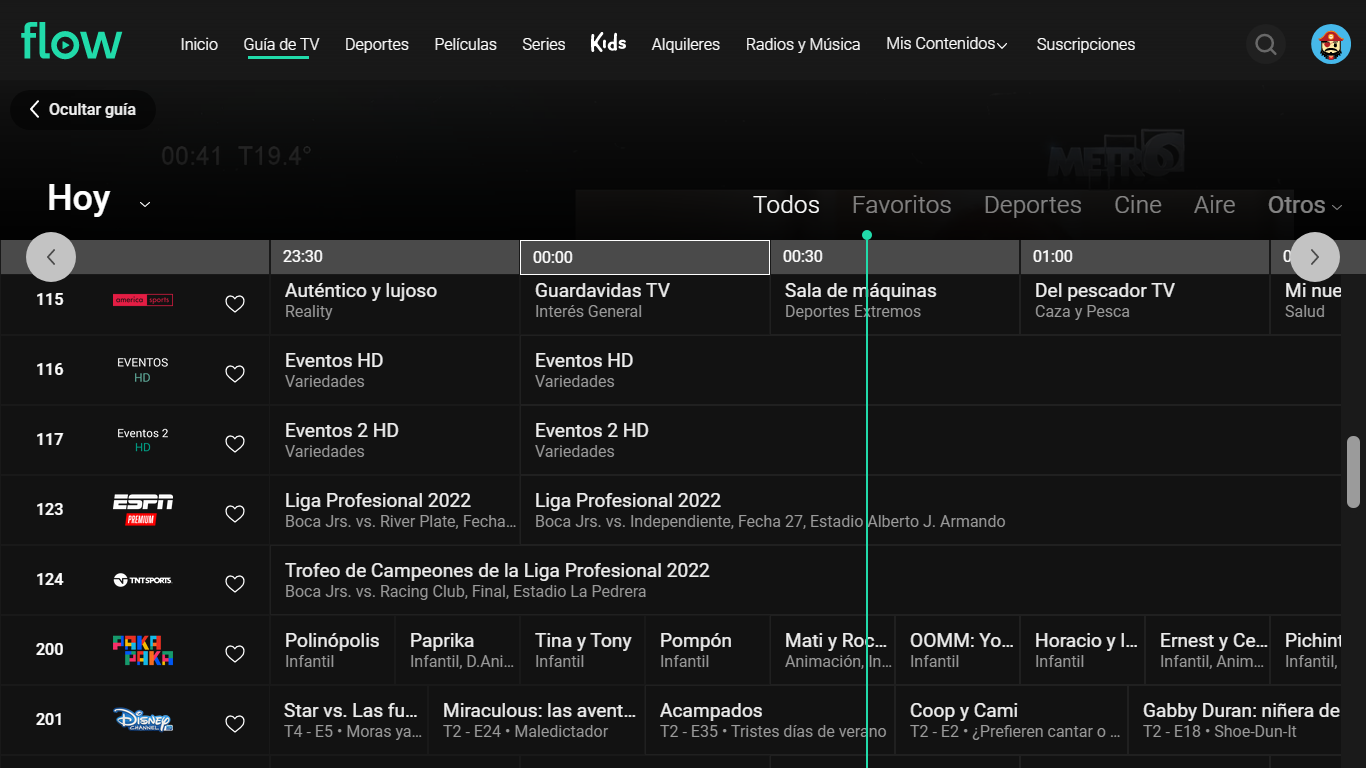
Task: Expand the Hoy day selector
Action: coord(99,199)
